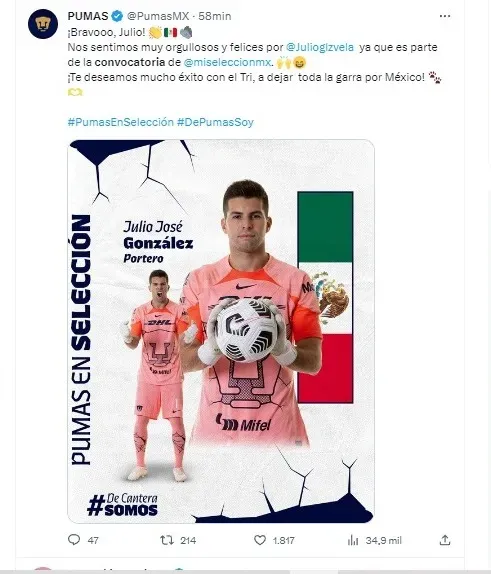Open hashtag #PumasEnSelección
491x574 pixels.
pos(120,122)
